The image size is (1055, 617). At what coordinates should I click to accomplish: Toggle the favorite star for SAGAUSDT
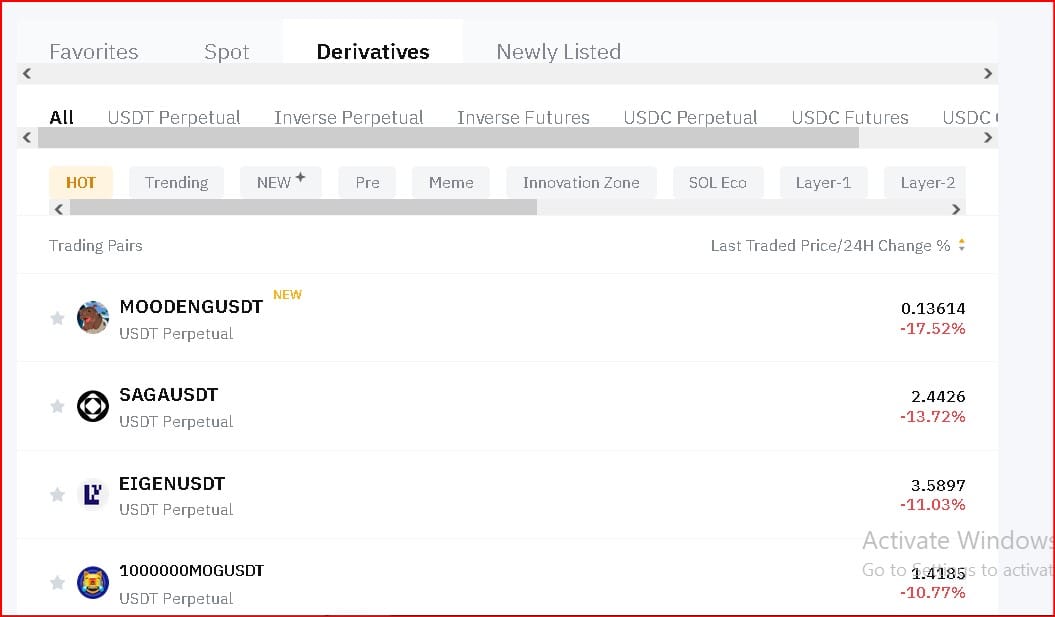pos(57,406)
